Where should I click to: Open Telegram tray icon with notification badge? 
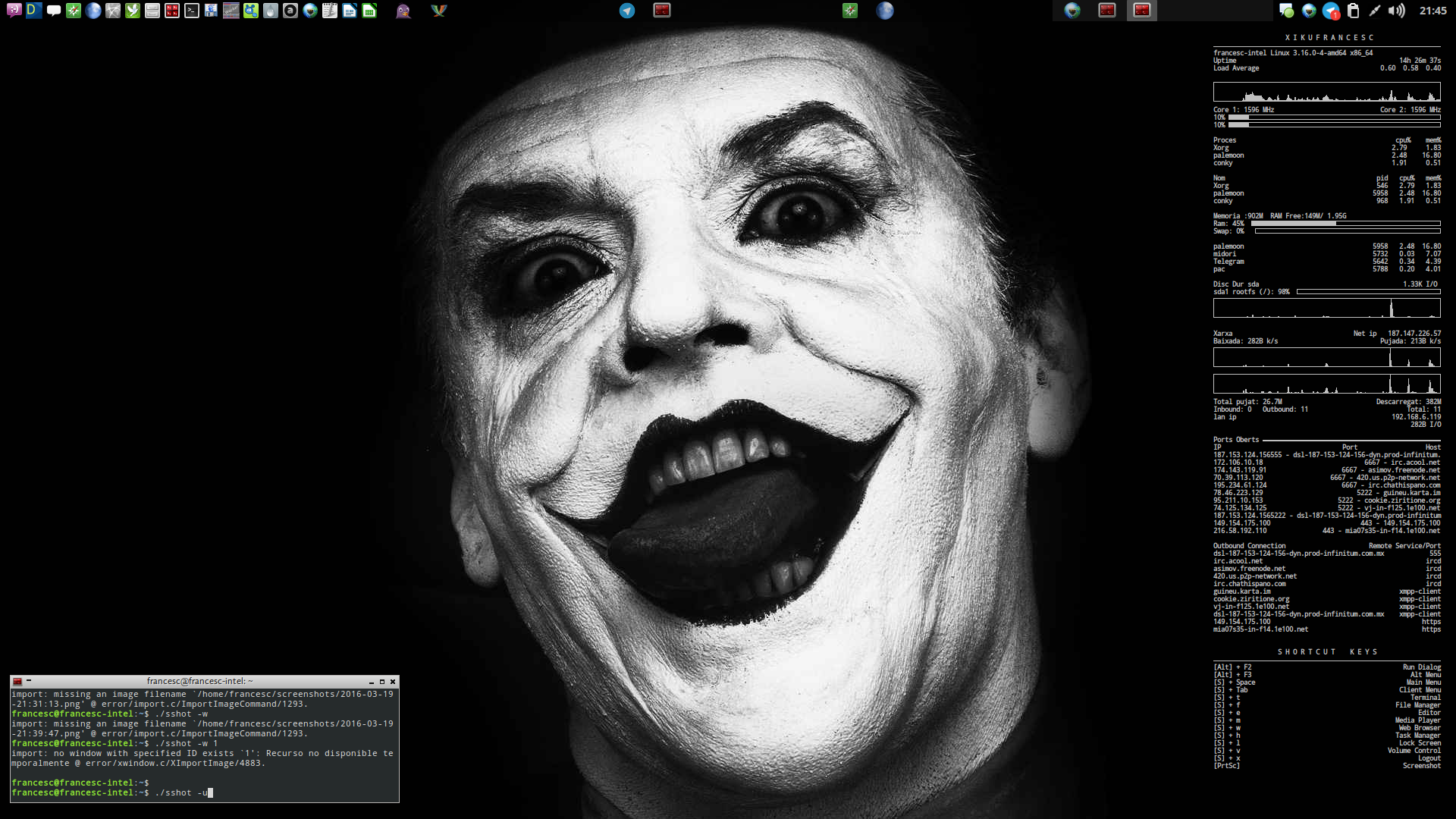pos(1331,11)
